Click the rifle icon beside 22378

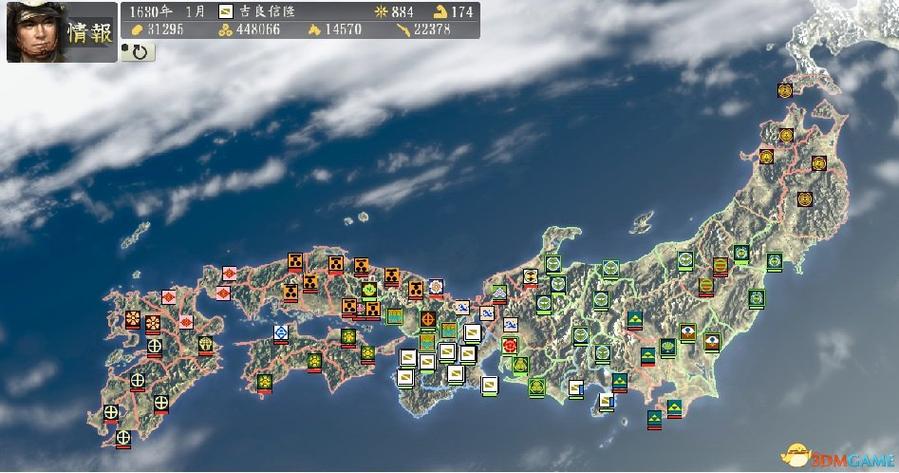pyautogui.click(x=404, y=30)
